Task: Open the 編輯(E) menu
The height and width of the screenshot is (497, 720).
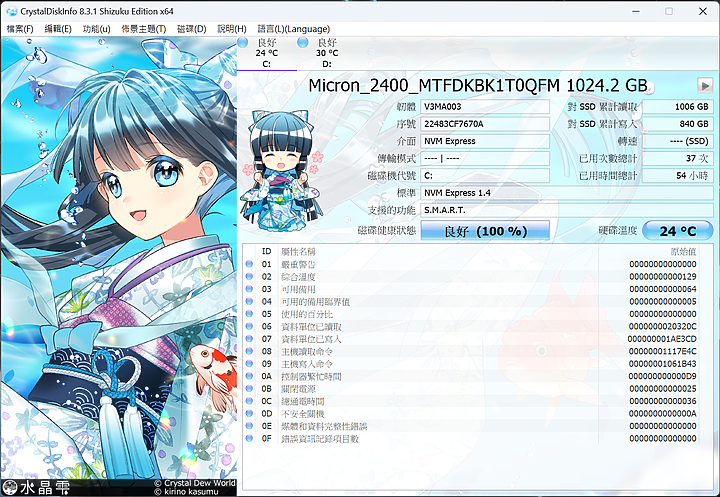Action: [x=58, y=29]
